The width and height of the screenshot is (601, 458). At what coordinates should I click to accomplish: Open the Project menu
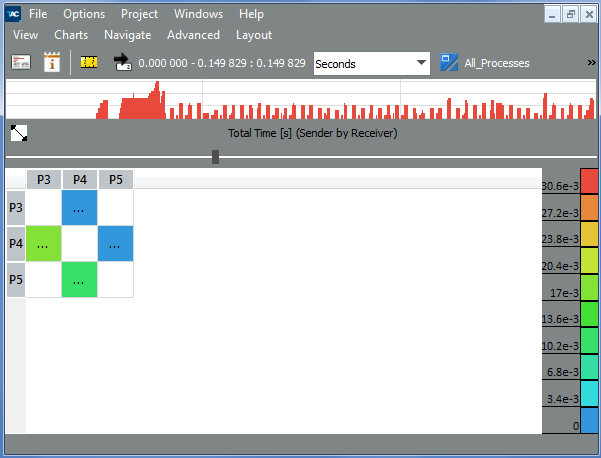coord(139,14)
